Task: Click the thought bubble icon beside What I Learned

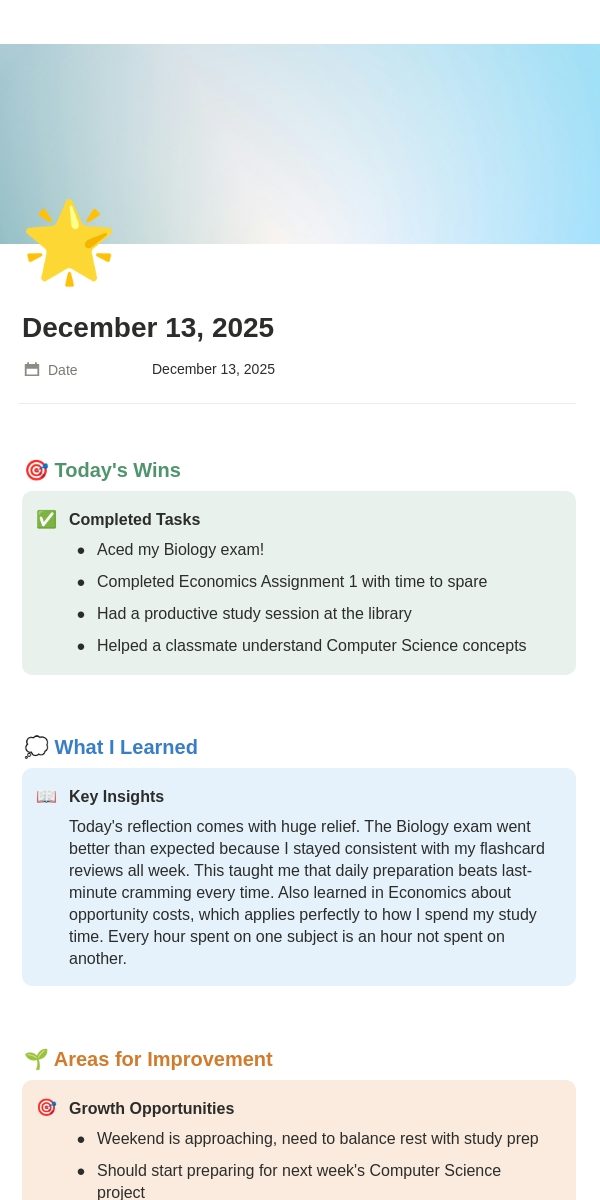Action: point(36,747)
